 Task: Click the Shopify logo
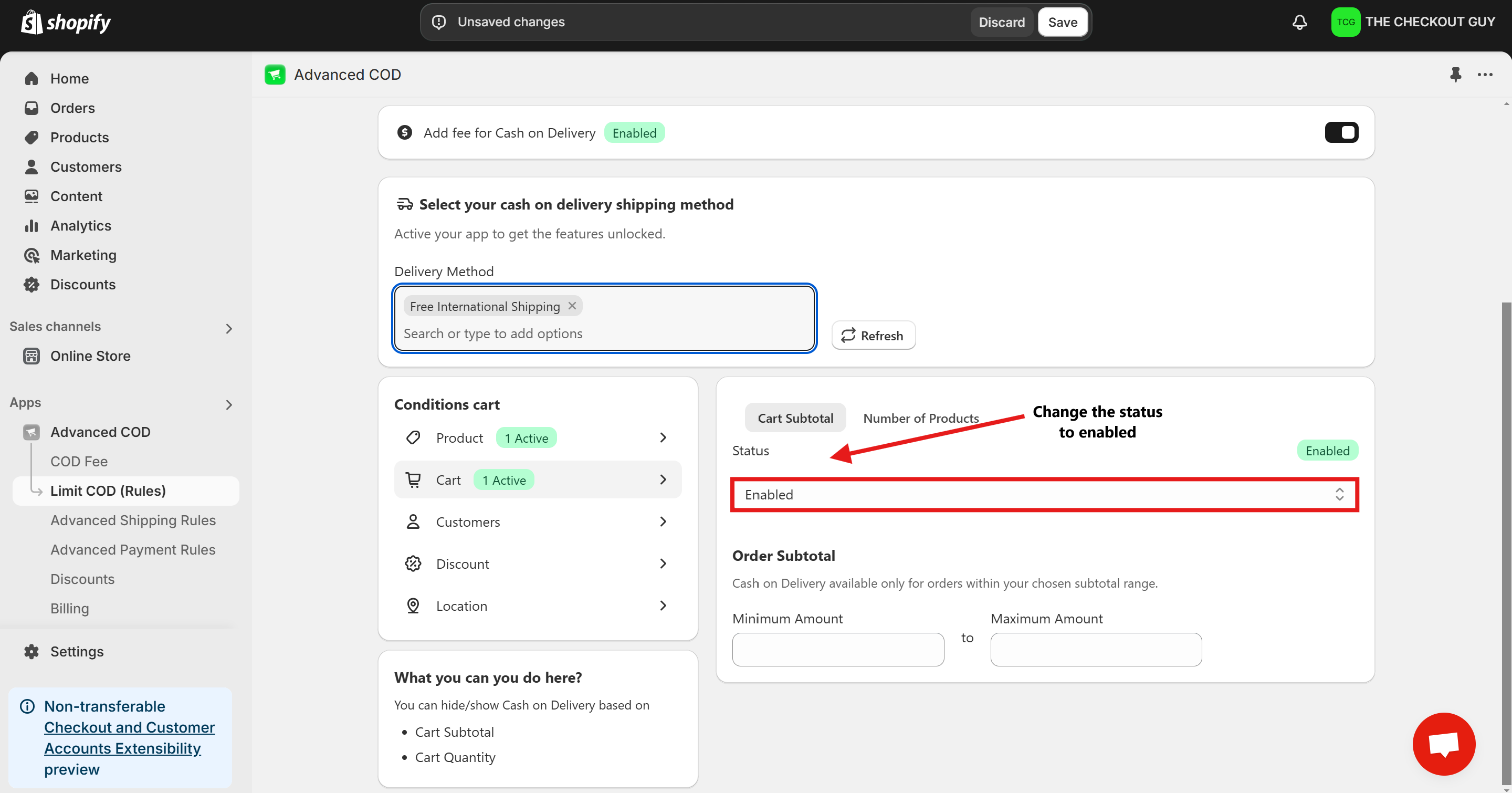66,22
